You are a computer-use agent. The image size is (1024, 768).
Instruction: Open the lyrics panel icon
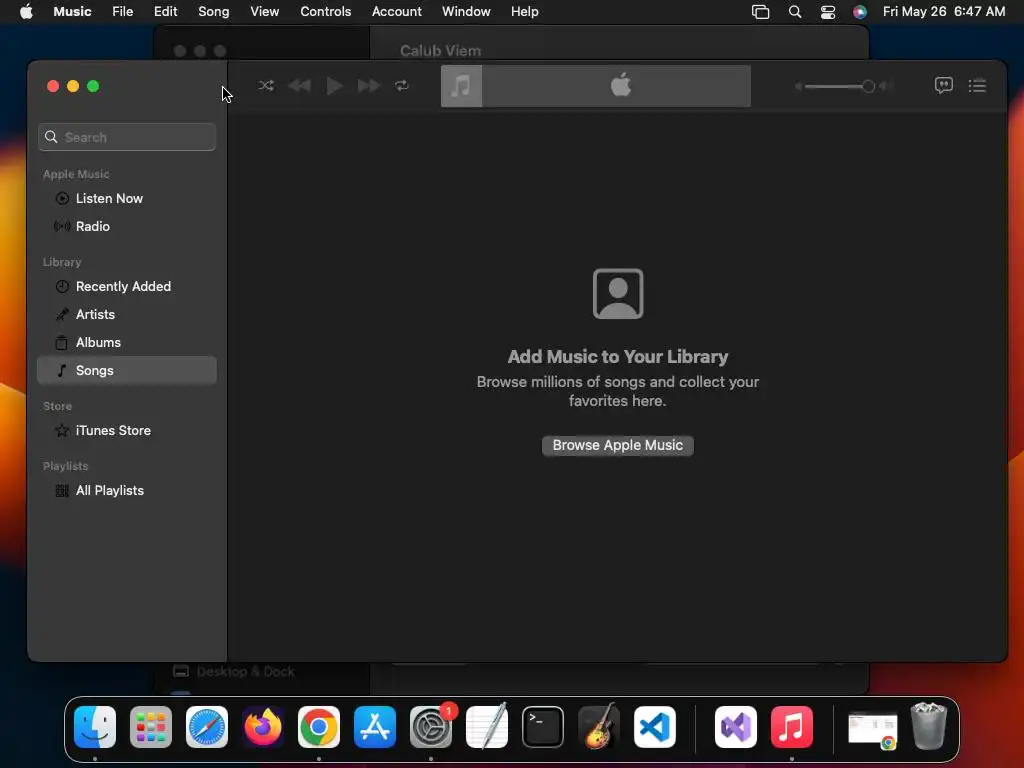click(x=944, y=86)
